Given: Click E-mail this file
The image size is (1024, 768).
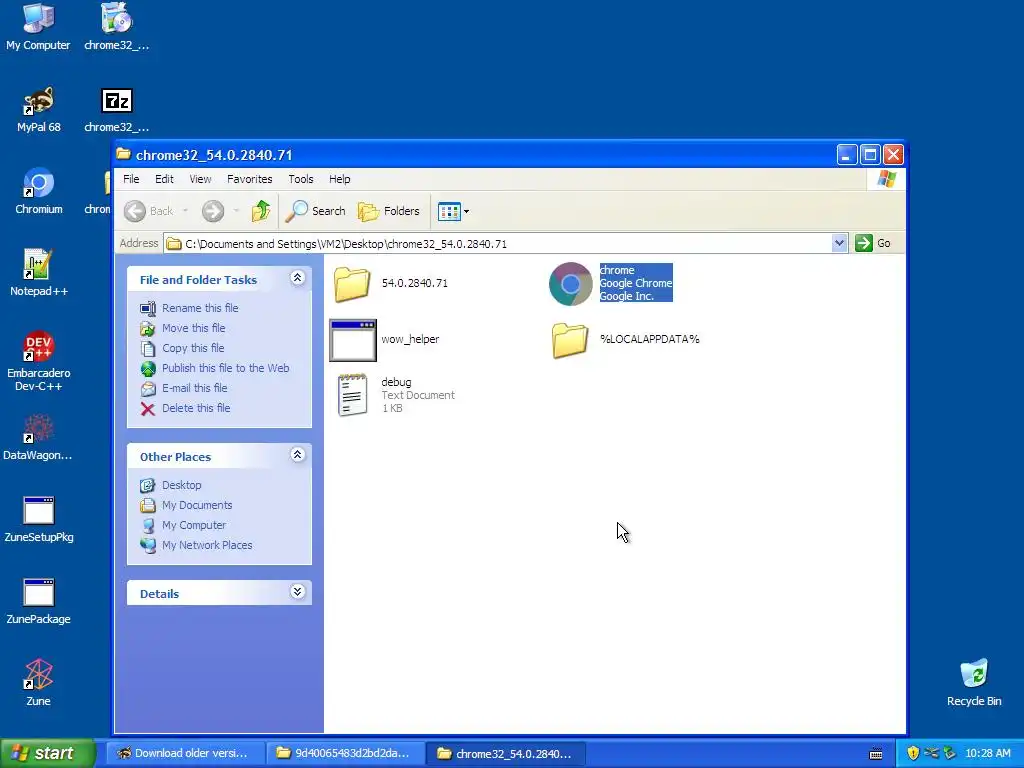Looking at the screenshot, I should pos(195,388).
